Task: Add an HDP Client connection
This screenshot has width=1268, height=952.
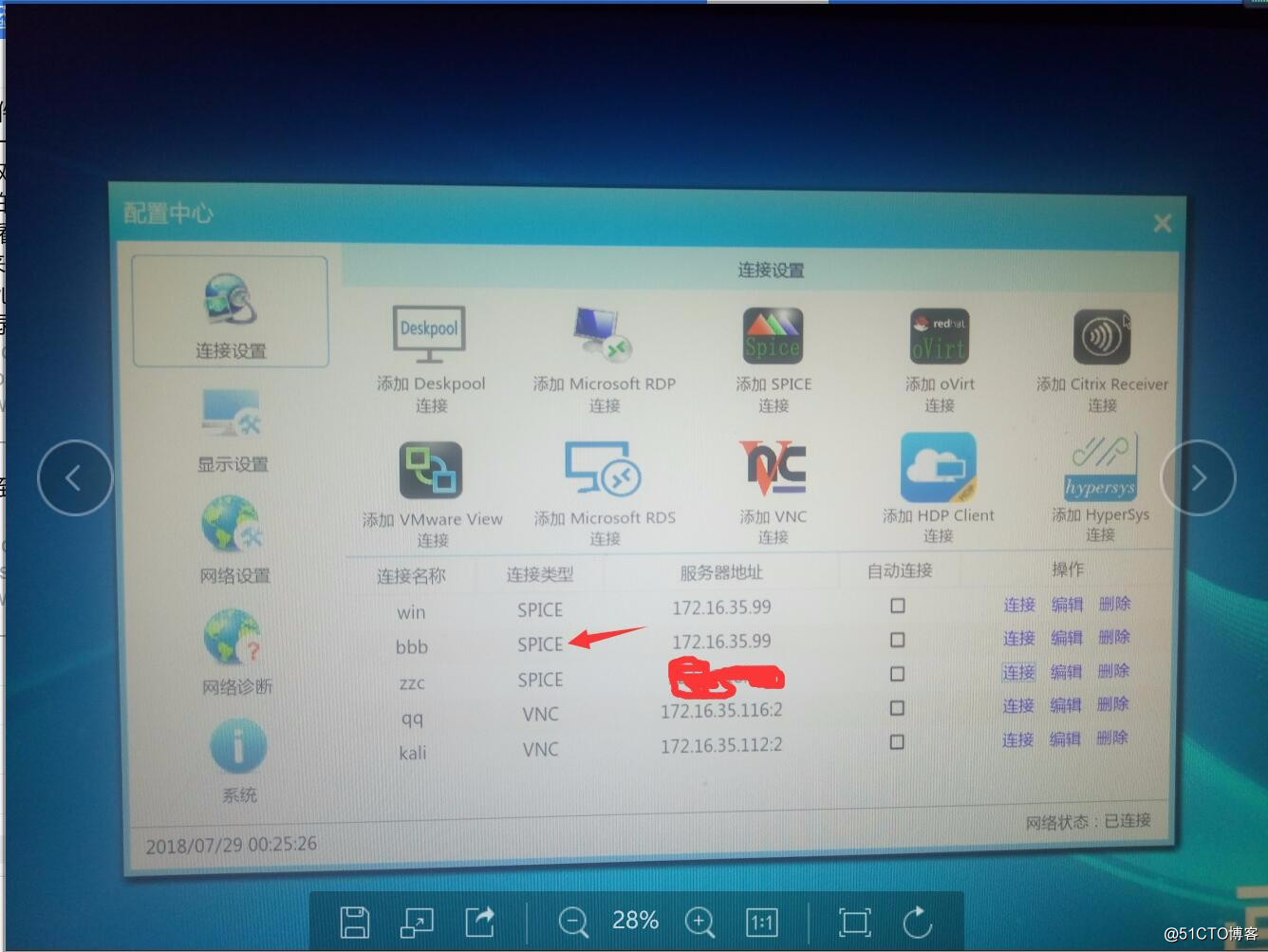Action: [x=938, y=488]
